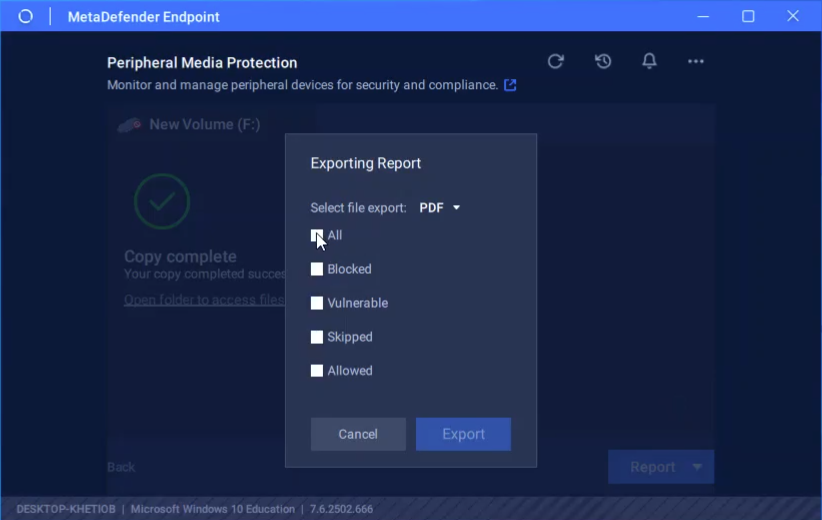The image size is (822, 520).
Task: Click the New Volume (F:) label
Action: [204, 125]
